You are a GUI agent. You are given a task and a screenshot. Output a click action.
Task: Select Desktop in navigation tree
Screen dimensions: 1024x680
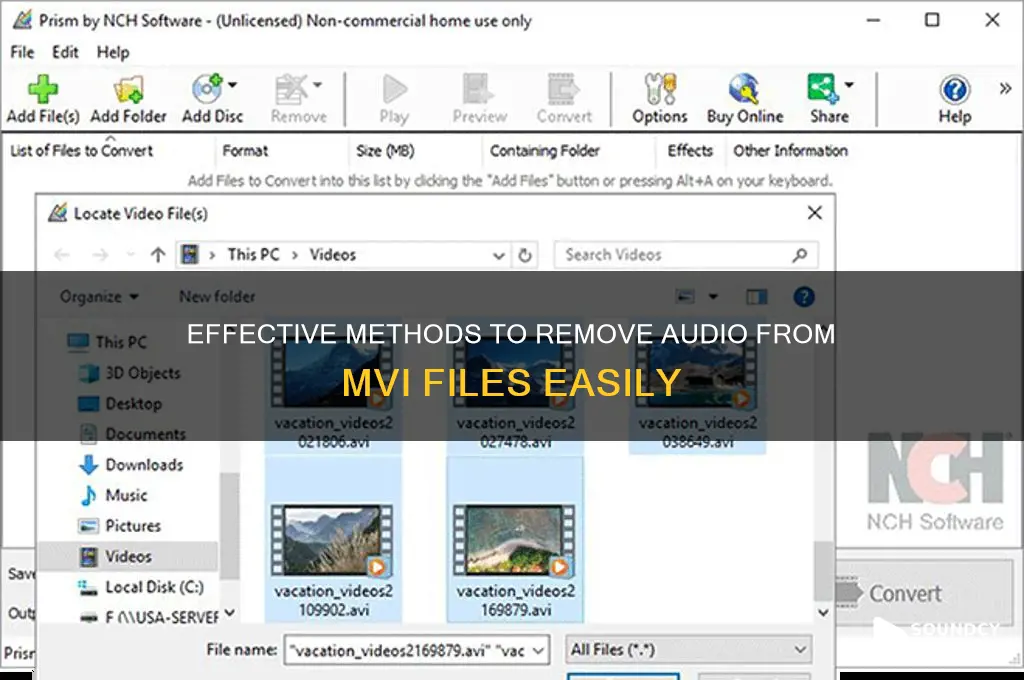[x=120, y=404]
